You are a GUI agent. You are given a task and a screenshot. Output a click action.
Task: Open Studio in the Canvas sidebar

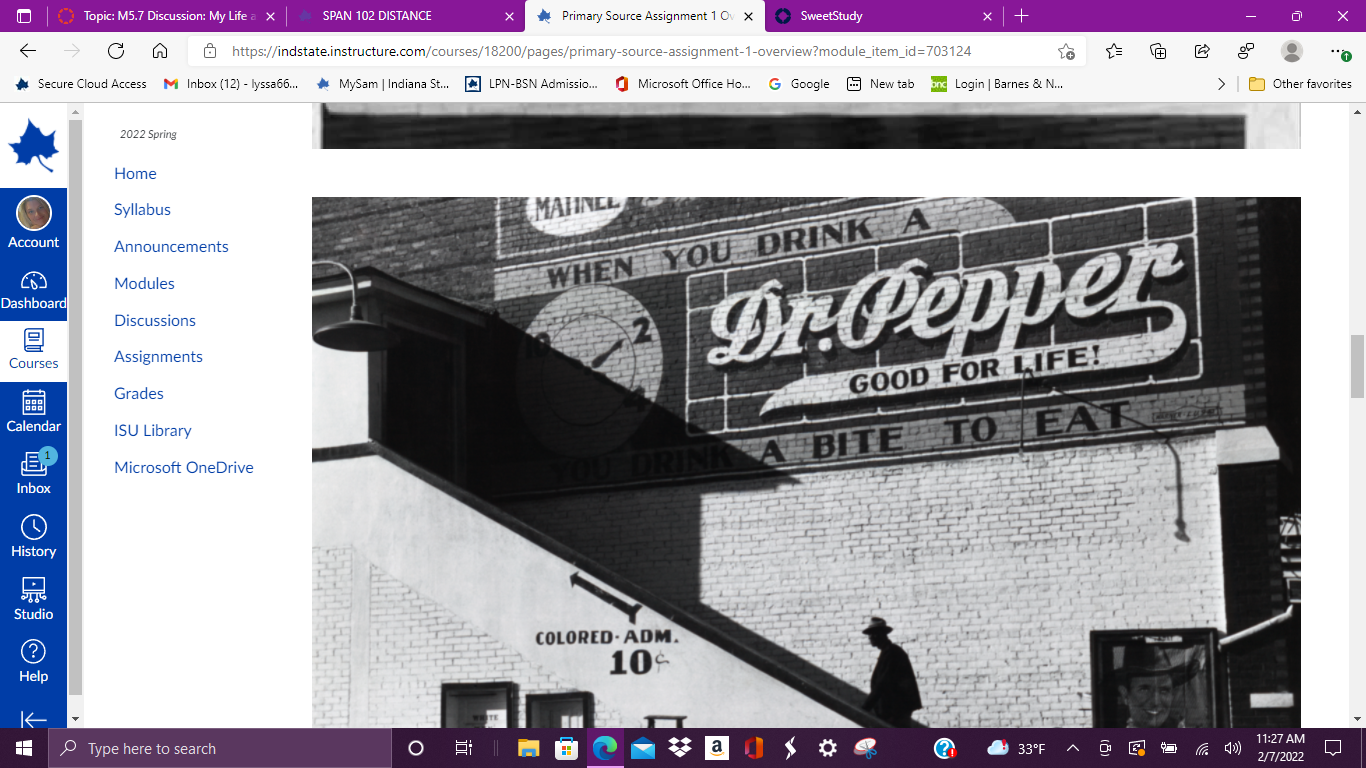[x=33, y=600]
